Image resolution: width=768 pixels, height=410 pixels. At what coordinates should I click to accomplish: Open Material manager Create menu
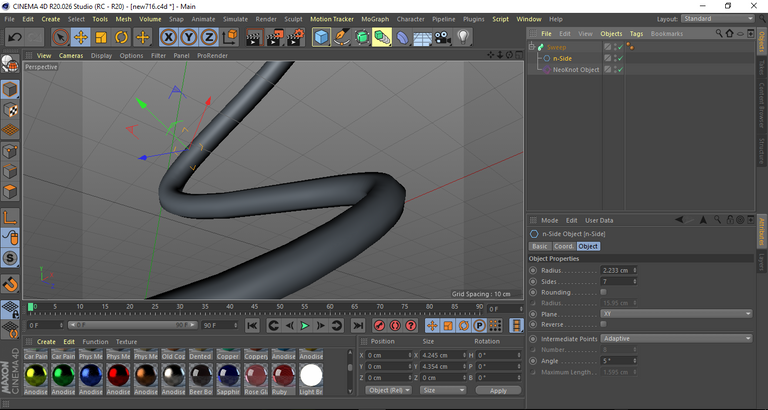pos(46,342)
